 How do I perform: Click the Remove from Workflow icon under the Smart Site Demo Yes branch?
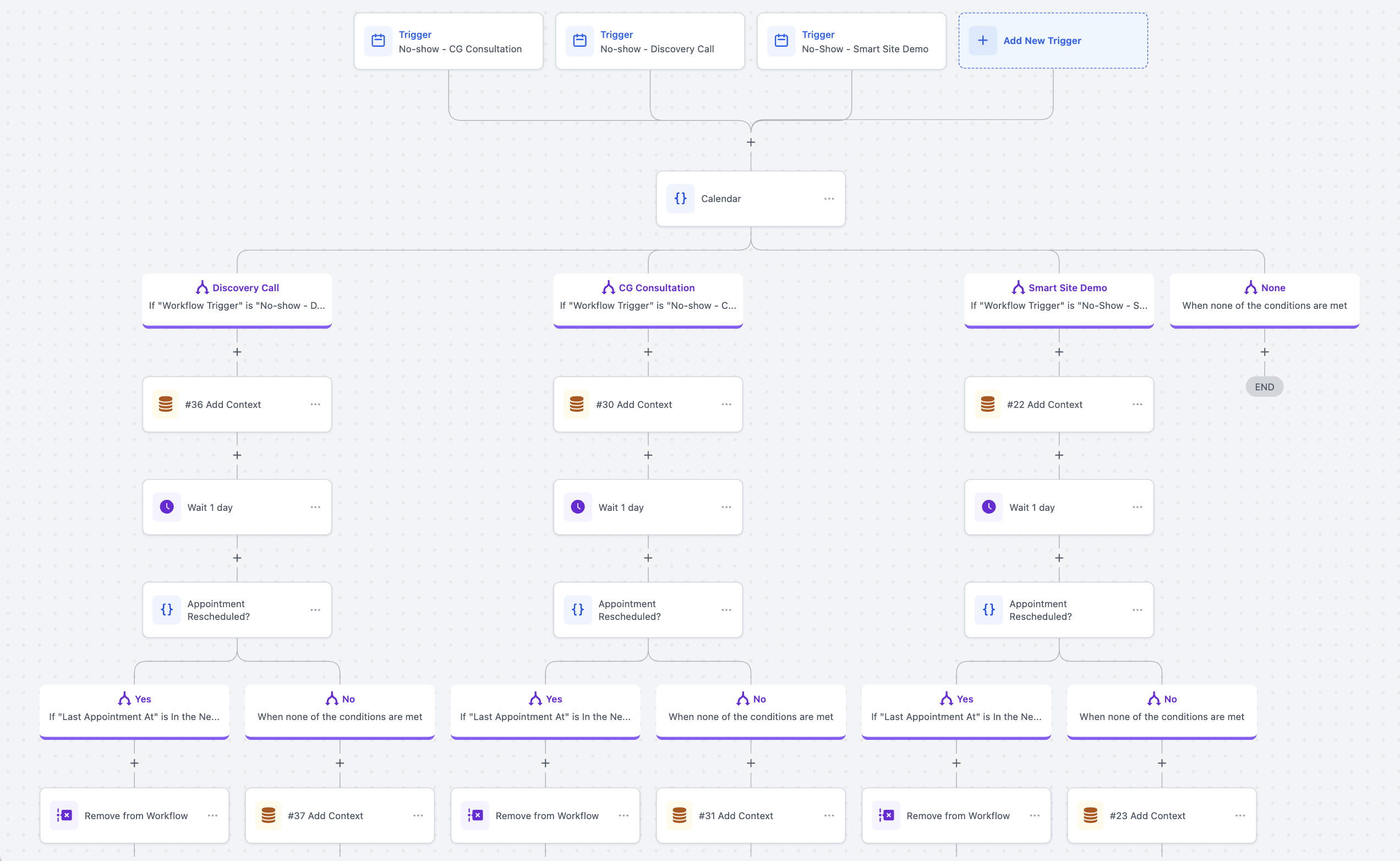(887, 815)
